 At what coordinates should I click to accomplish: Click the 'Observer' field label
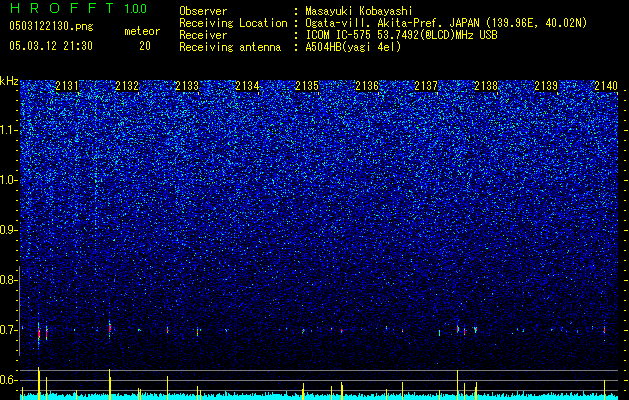[203, 11]
